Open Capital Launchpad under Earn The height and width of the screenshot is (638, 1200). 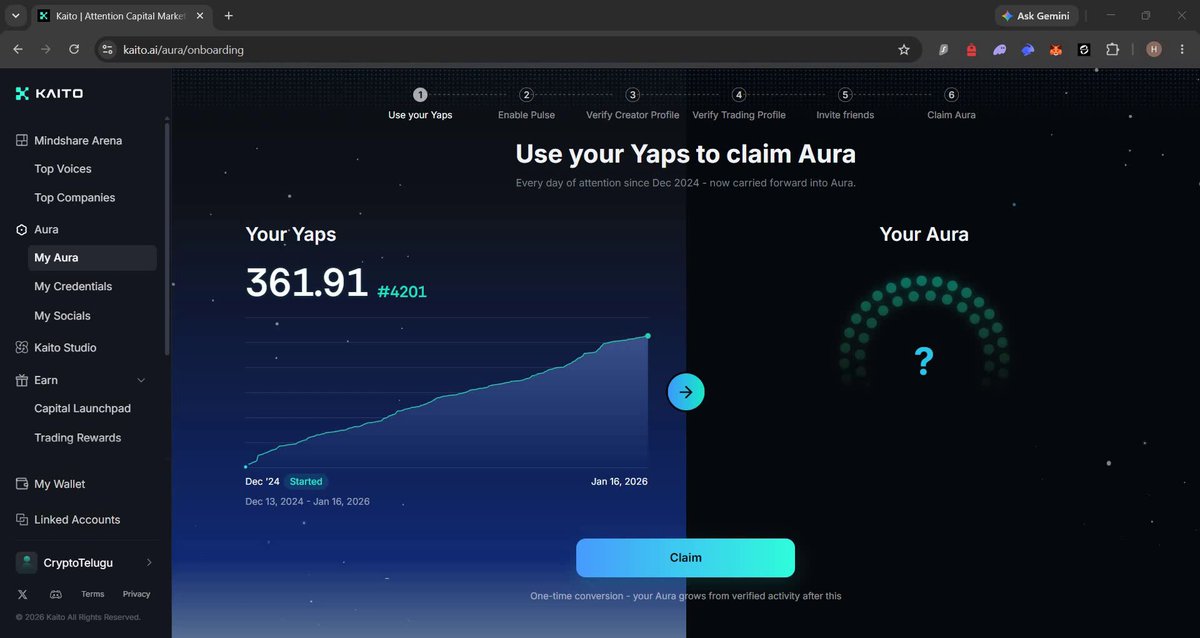point(82,409)
